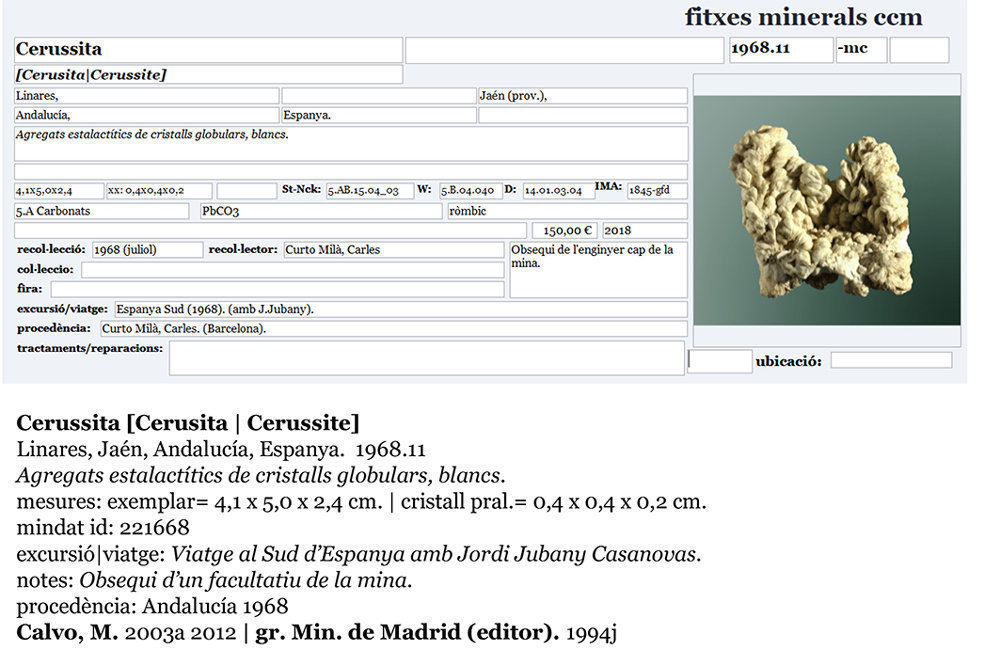Viewport: 1000px width, 650px height.
Task: Click the recol·lecció field '1968 (juliol)'
Action: (147, 250)
